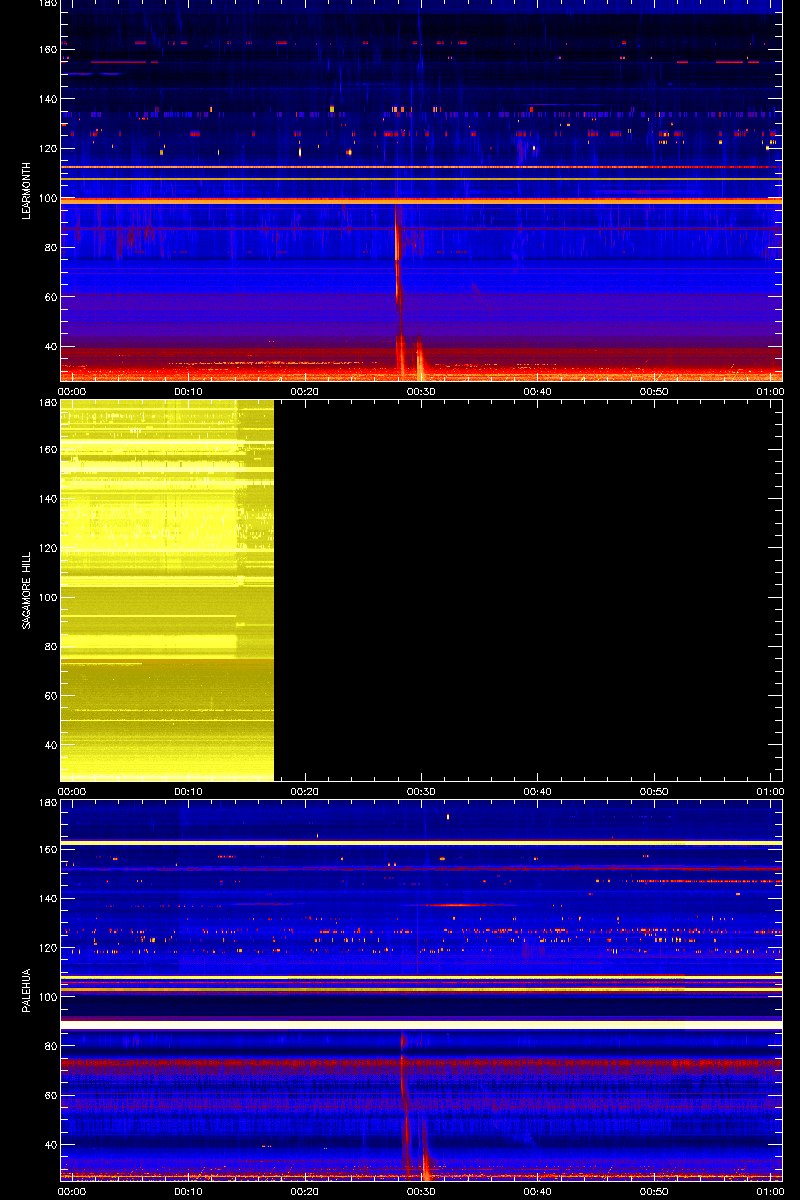Select the 120 frequency tick in Palehua panel

47,948
